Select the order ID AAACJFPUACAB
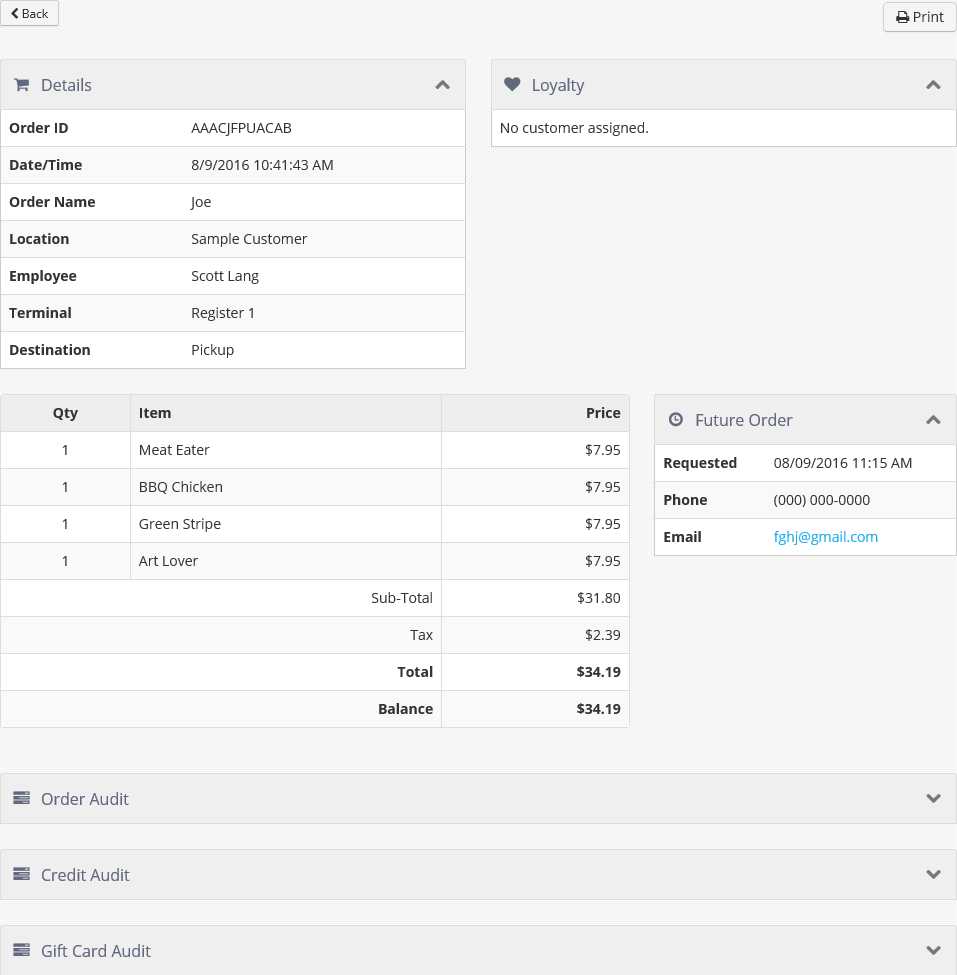This screenshot has height=975, width=957. click(x=241, y=128)
